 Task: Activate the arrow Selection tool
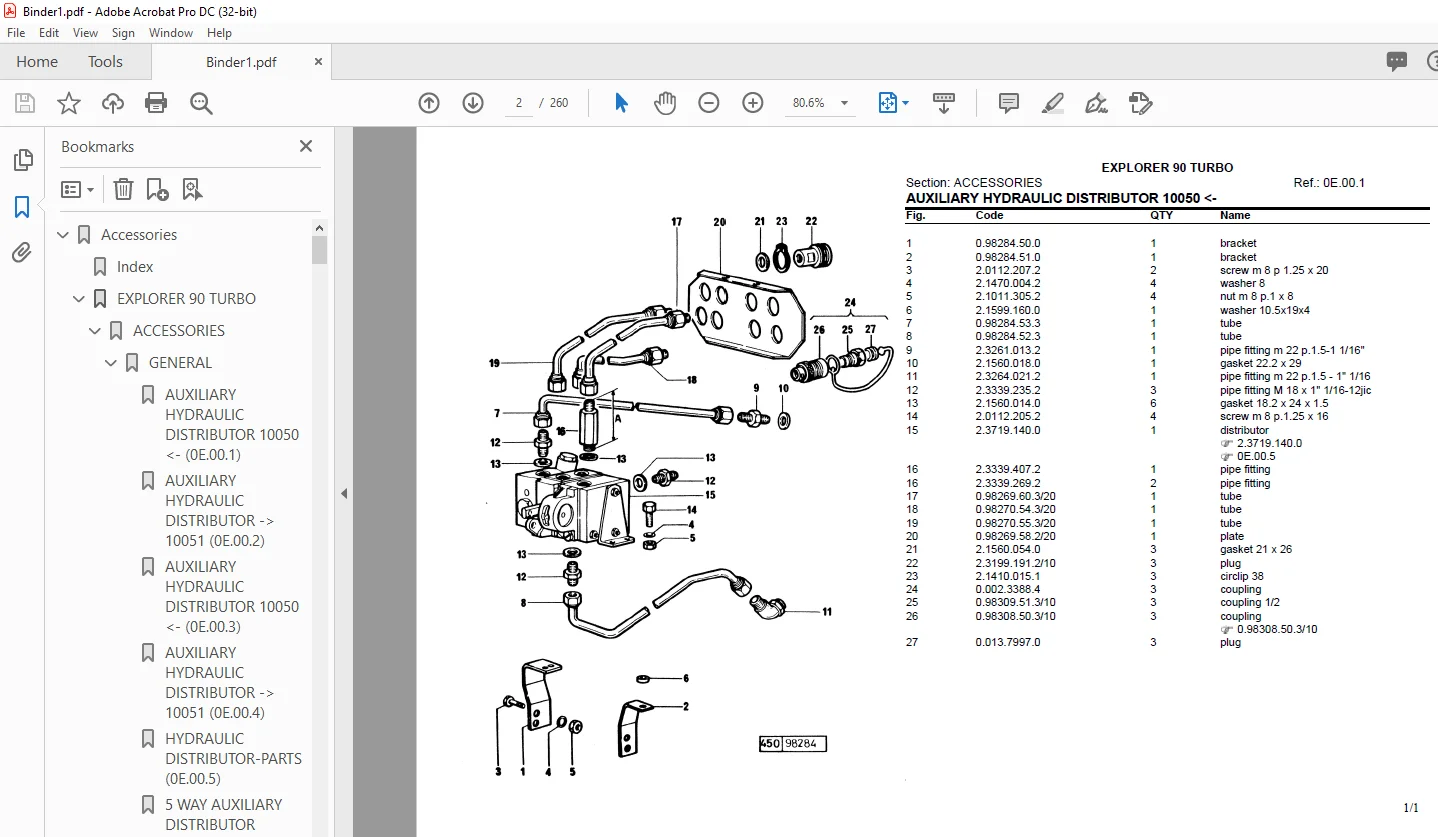coord(621,103)
